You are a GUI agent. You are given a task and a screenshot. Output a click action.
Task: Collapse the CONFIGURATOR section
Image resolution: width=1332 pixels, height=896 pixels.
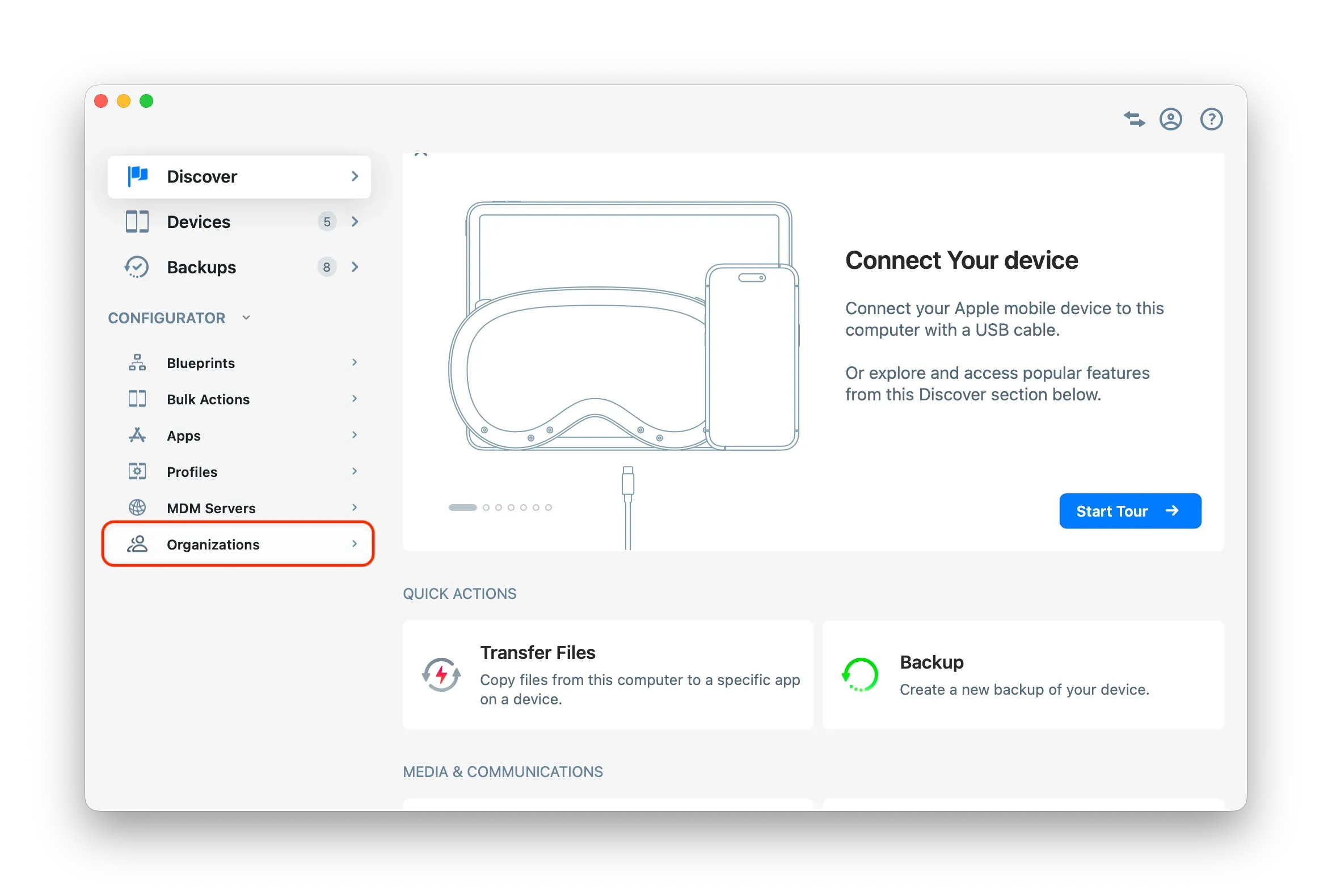[246, 317]
